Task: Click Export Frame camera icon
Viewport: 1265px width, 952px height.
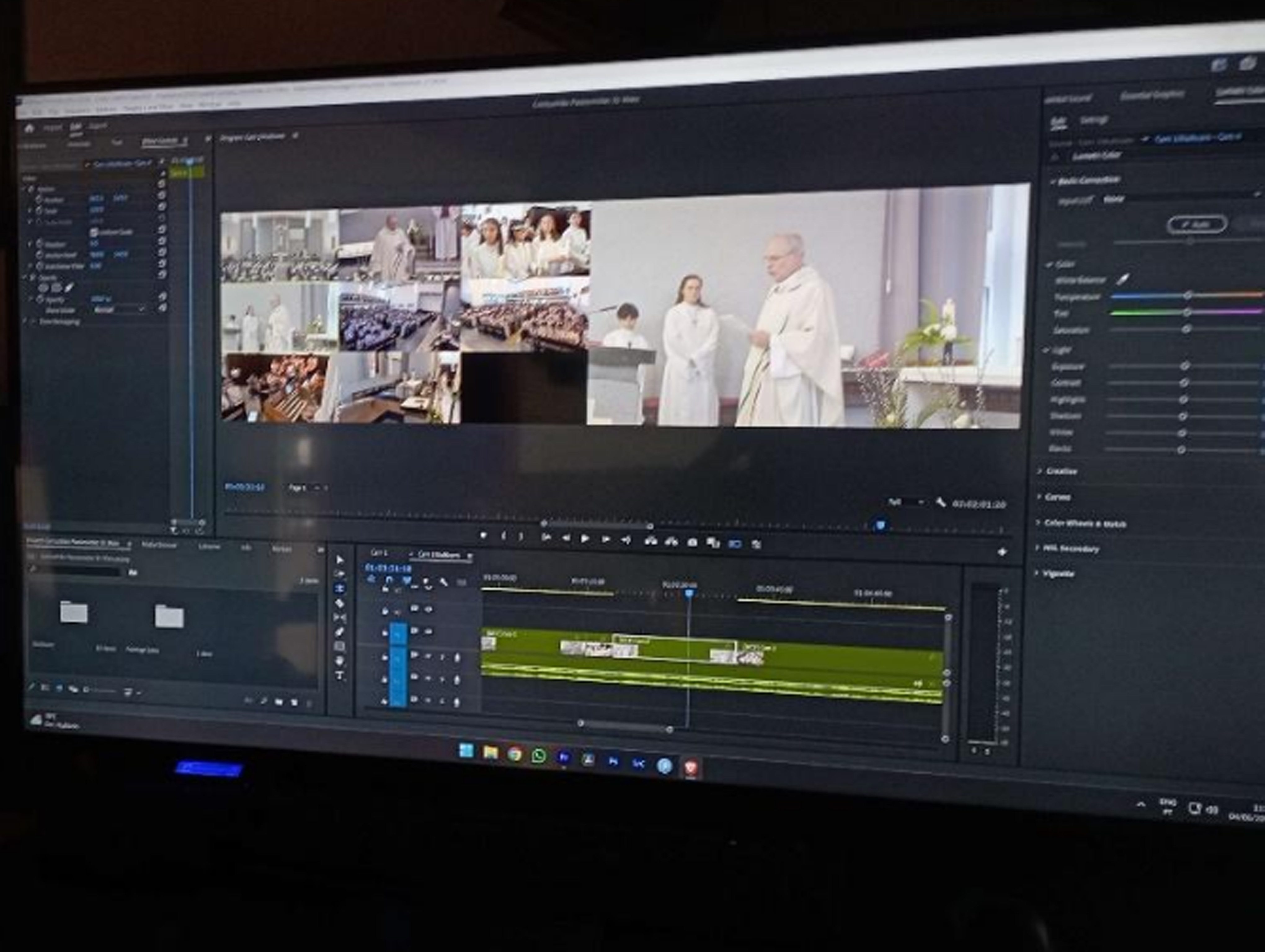Action: point(692,542)
